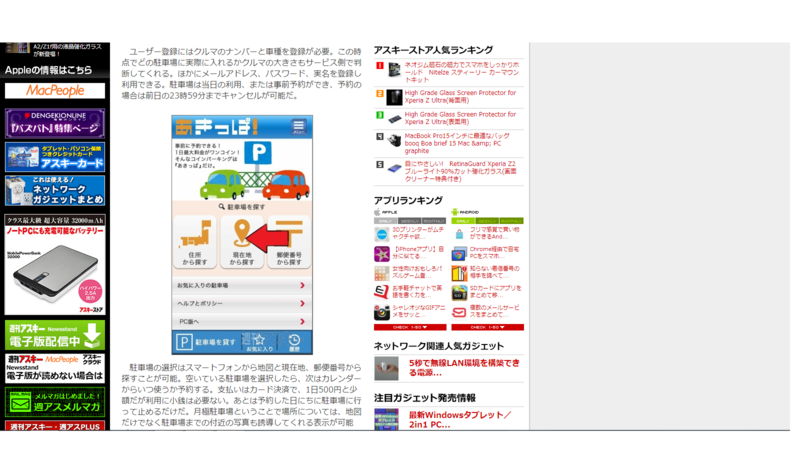This screenshot has height=450, width=800.
Task: Open the ネオジム磁石 car mount product link
Action: pyautogui.click(x=462, y=72)
